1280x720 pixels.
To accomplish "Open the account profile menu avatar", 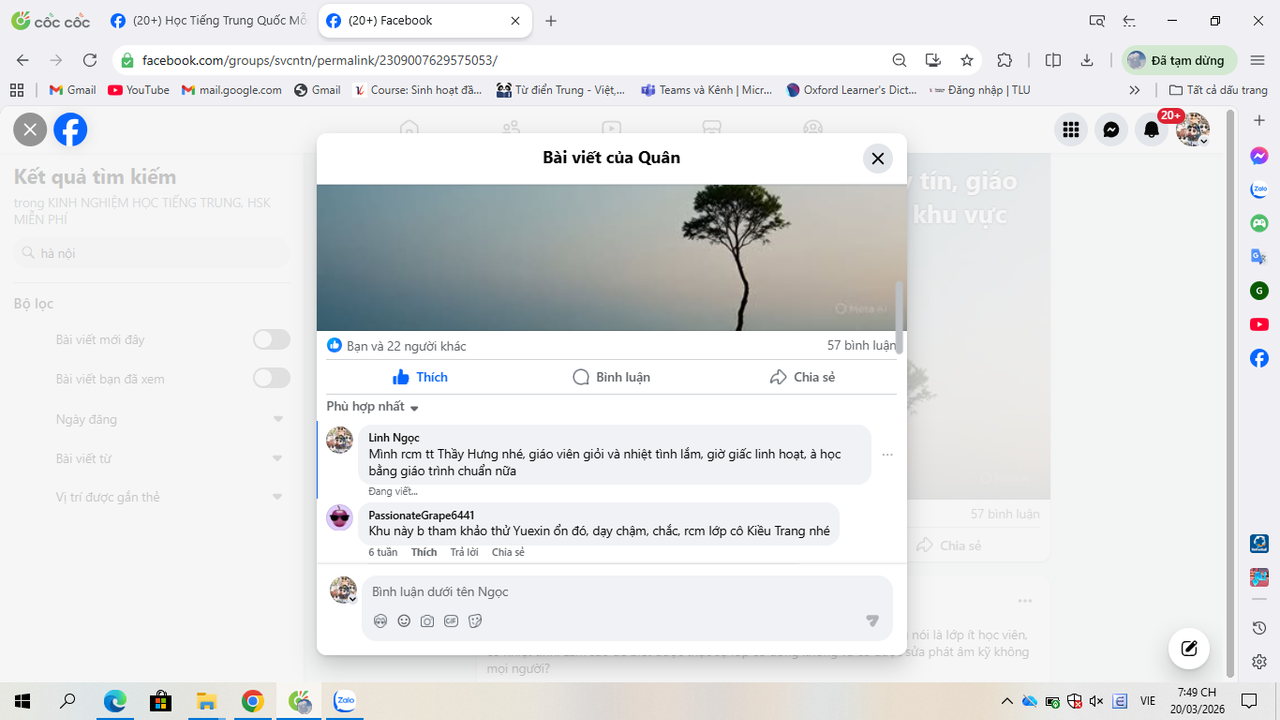I will tap(1193, 129).
